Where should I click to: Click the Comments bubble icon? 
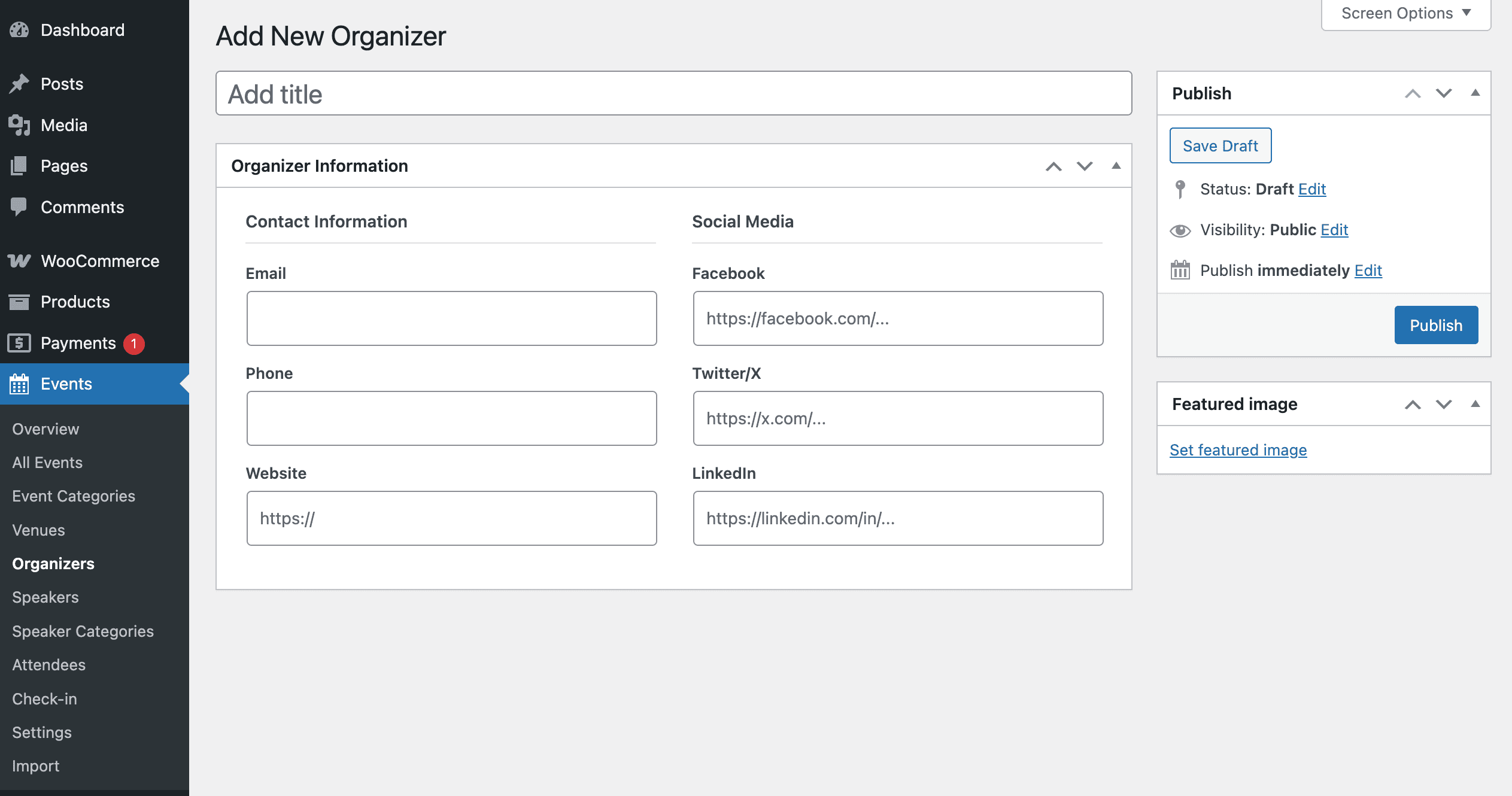[19, 207]
